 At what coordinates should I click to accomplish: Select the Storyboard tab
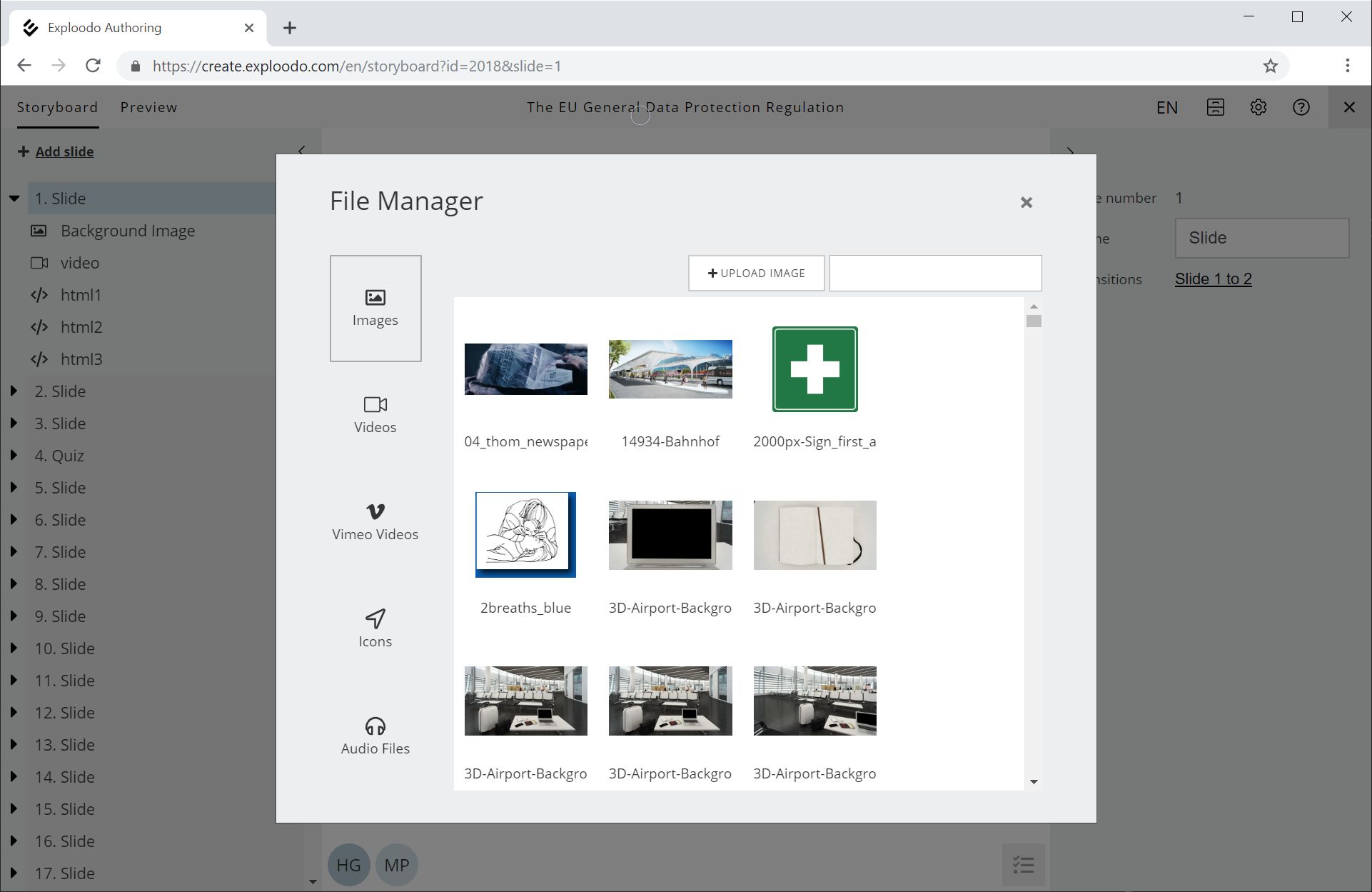[x=57, y=107]
